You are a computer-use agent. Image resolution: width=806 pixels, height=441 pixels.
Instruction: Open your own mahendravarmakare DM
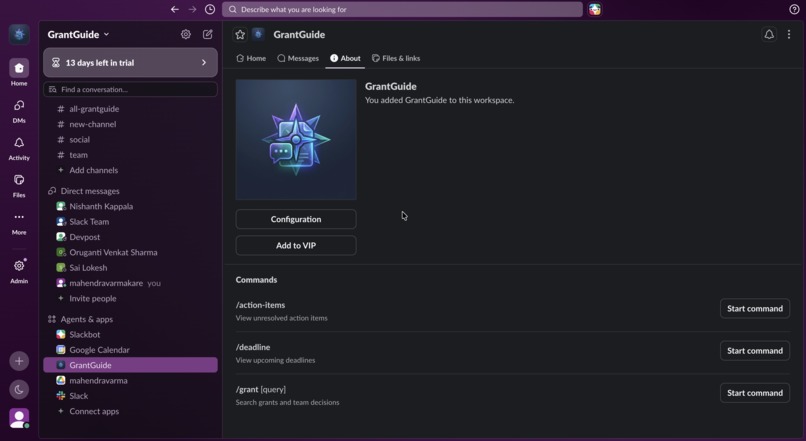[131, 283]
